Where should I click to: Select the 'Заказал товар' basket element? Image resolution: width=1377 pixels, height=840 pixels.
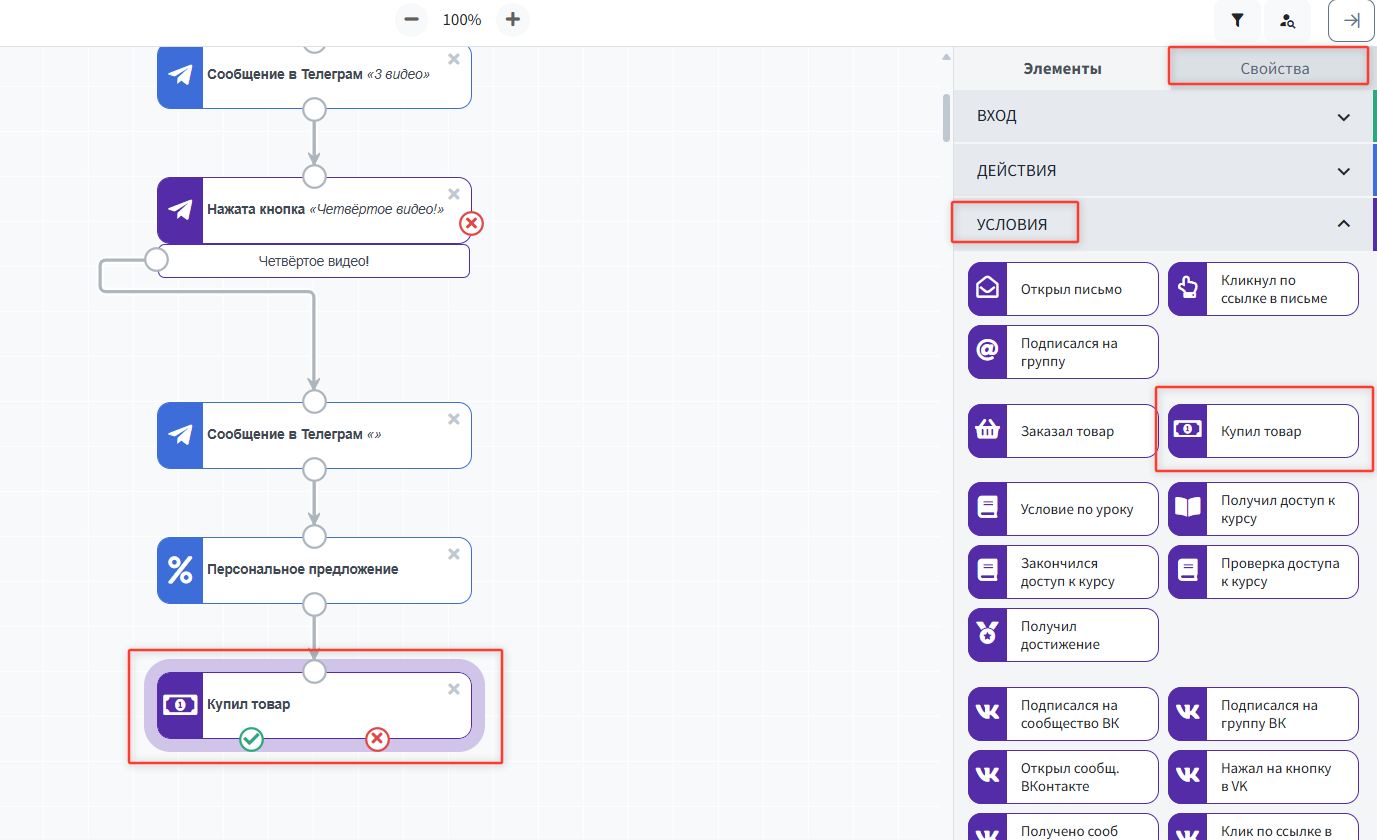[x=1062, y=431]
